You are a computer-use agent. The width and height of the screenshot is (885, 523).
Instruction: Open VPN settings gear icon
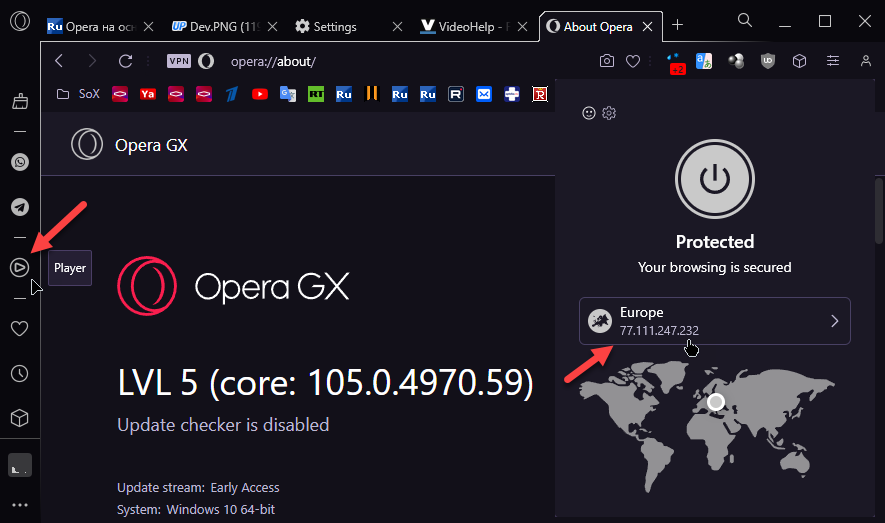(x=609, y=113)
